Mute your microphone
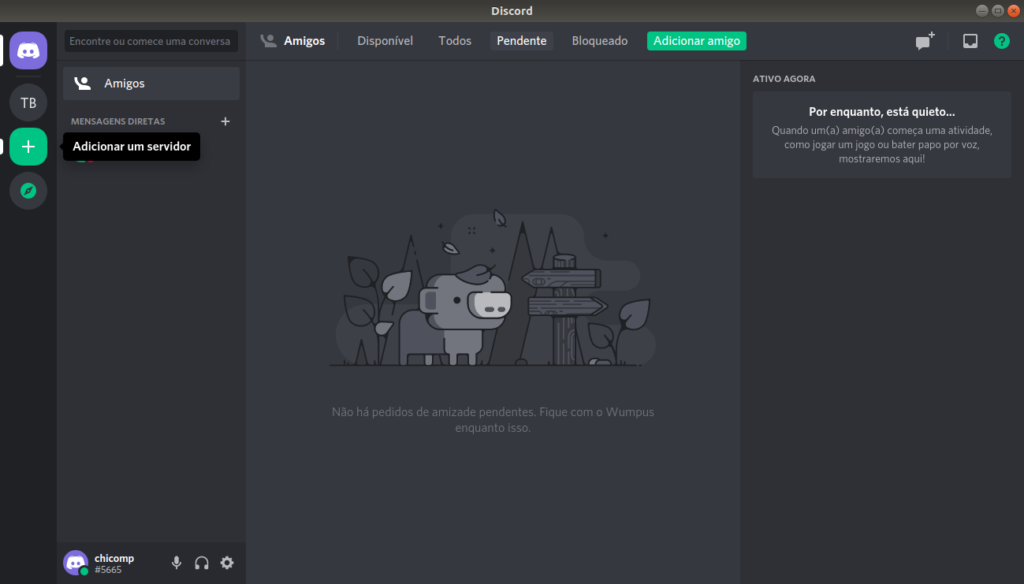 click(x=177, y=562)
